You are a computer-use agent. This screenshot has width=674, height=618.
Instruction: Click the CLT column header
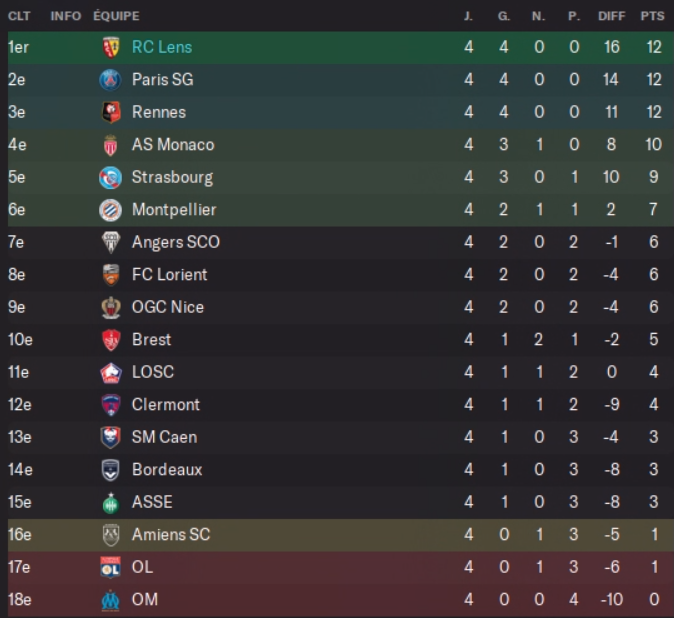tap(19, 16)
